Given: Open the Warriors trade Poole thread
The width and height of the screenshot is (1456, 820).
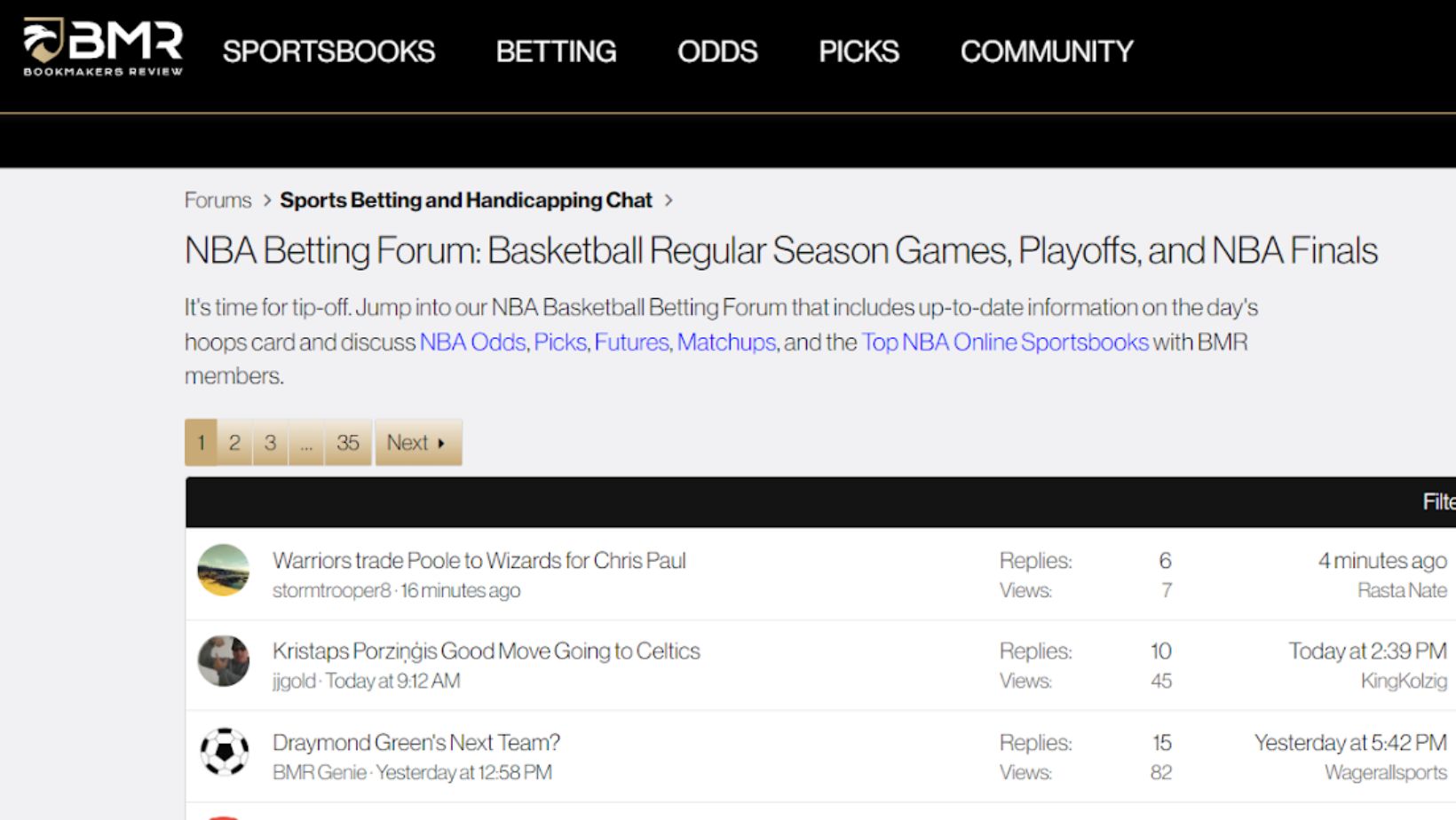Looking at the screenshot, I should pyautogui.click(x=479, y=561).
